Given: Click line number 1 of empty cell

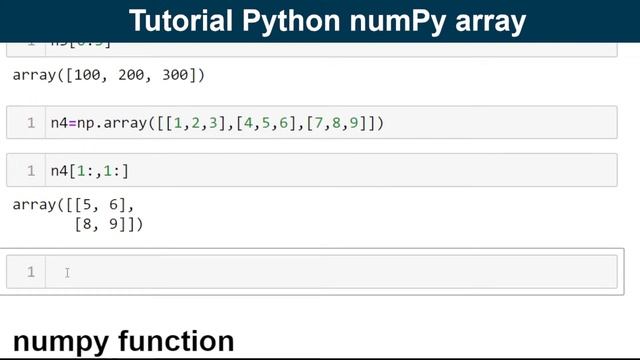Looking at the screenshot, I should tap(31, 272).
